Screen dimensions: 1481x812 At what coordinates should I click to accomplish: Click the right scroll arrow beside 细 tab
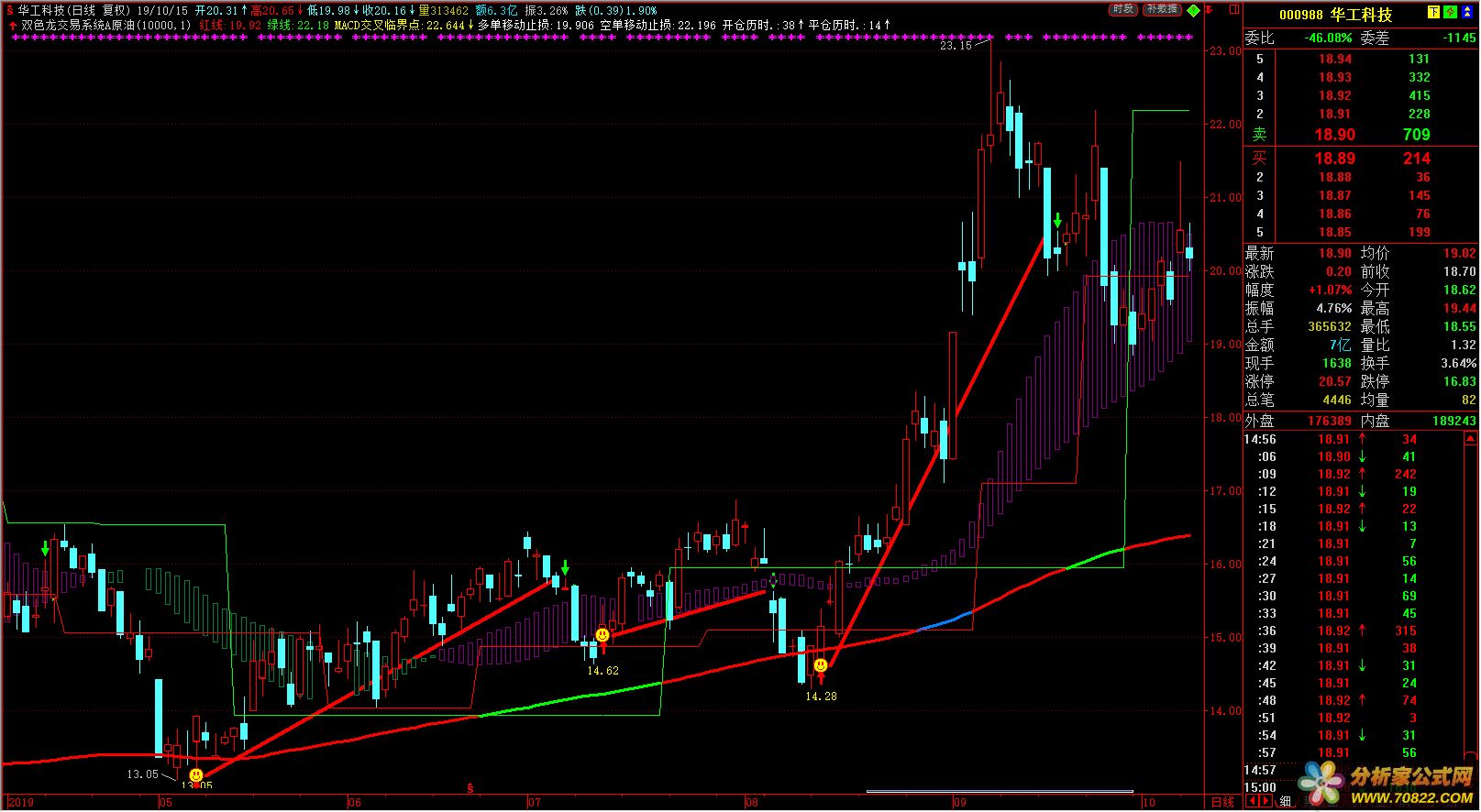coord(1265,802)
